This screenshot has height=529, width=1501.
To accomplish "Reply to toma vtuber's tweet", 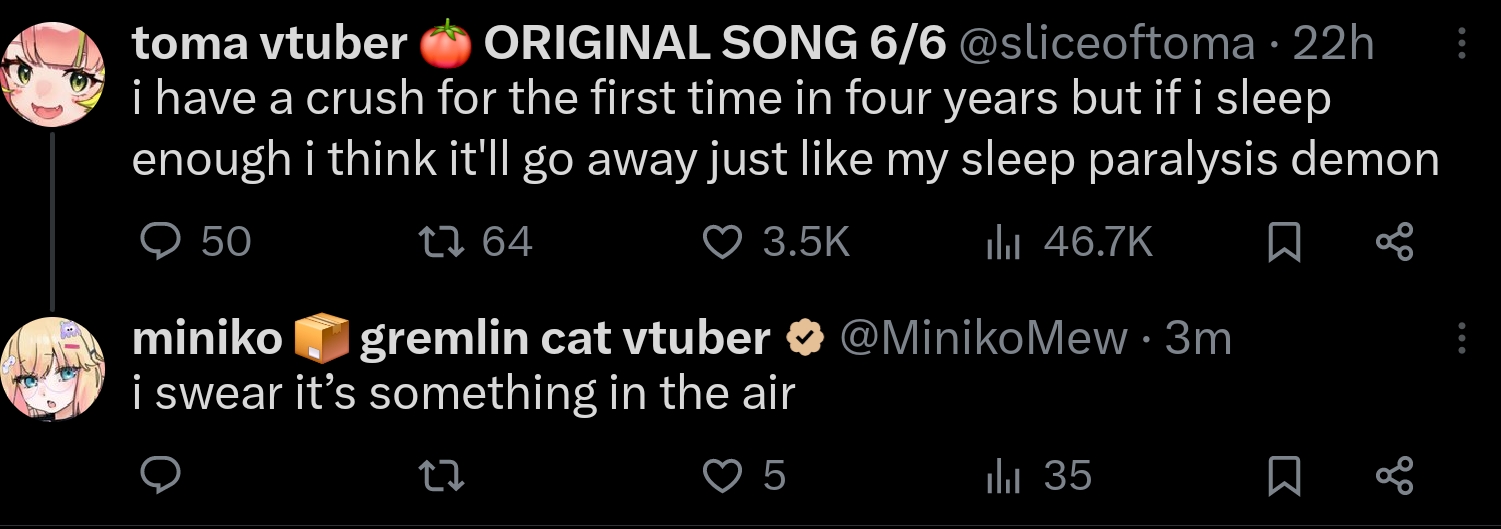I will coord(195,242).
